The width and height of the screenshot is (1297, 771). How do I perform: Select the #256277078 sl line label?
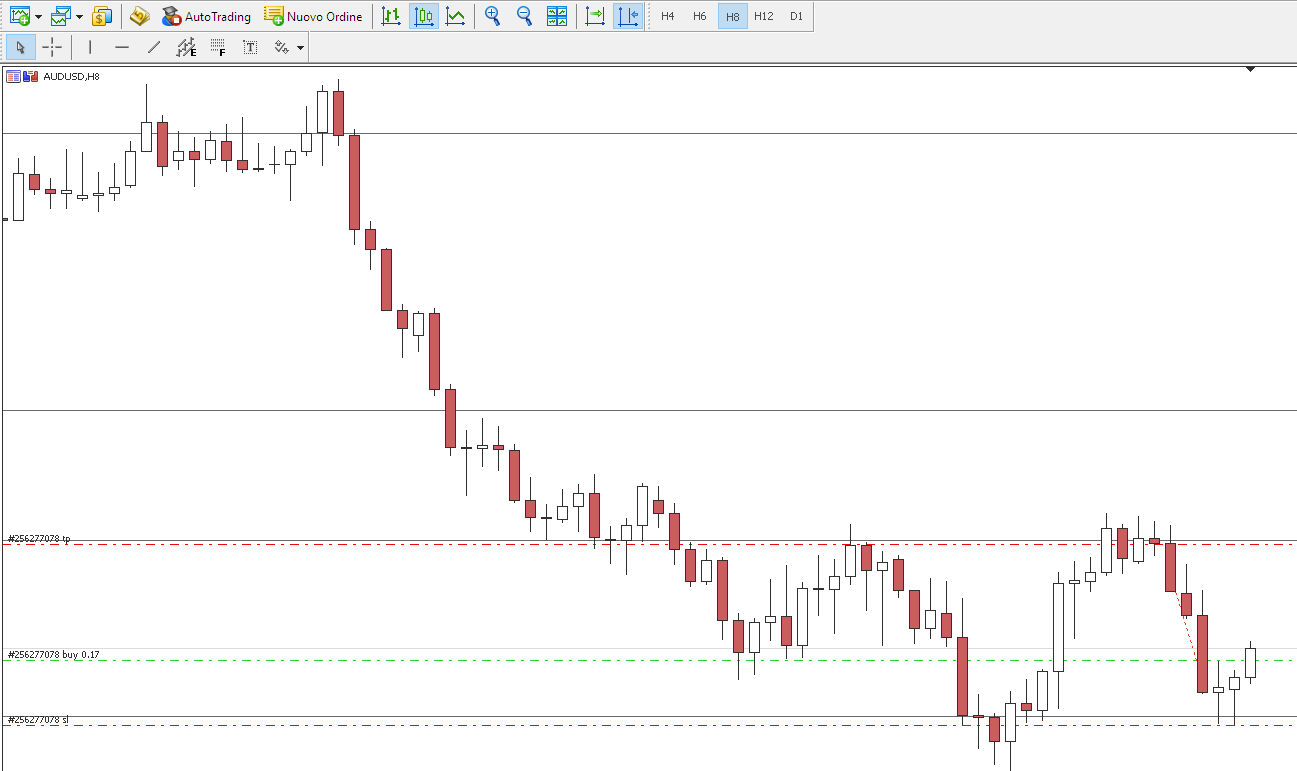point(38,720)
